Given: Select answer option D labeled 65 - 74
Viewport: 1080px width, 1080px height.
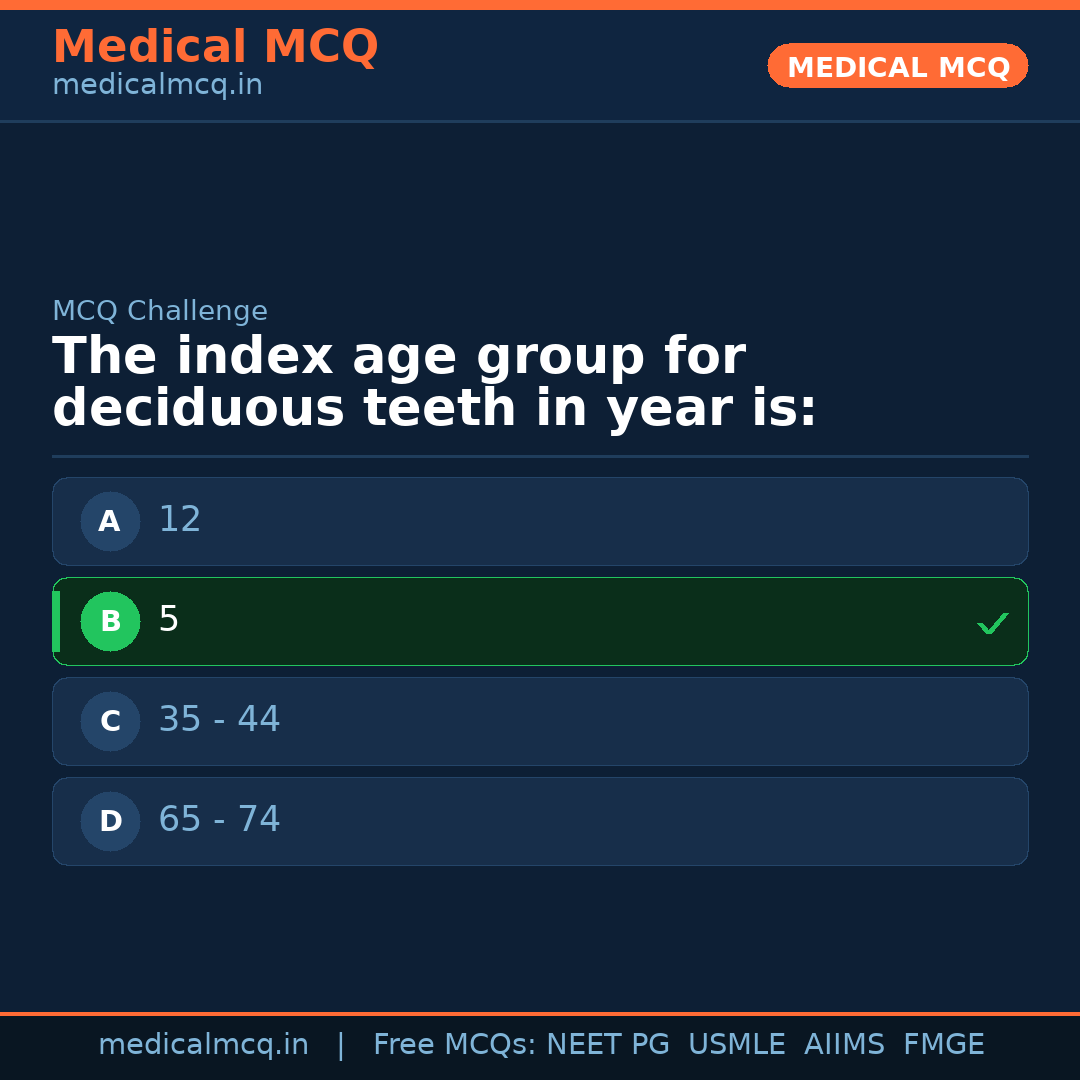Looking at the screenshot, I should [540, 821].
